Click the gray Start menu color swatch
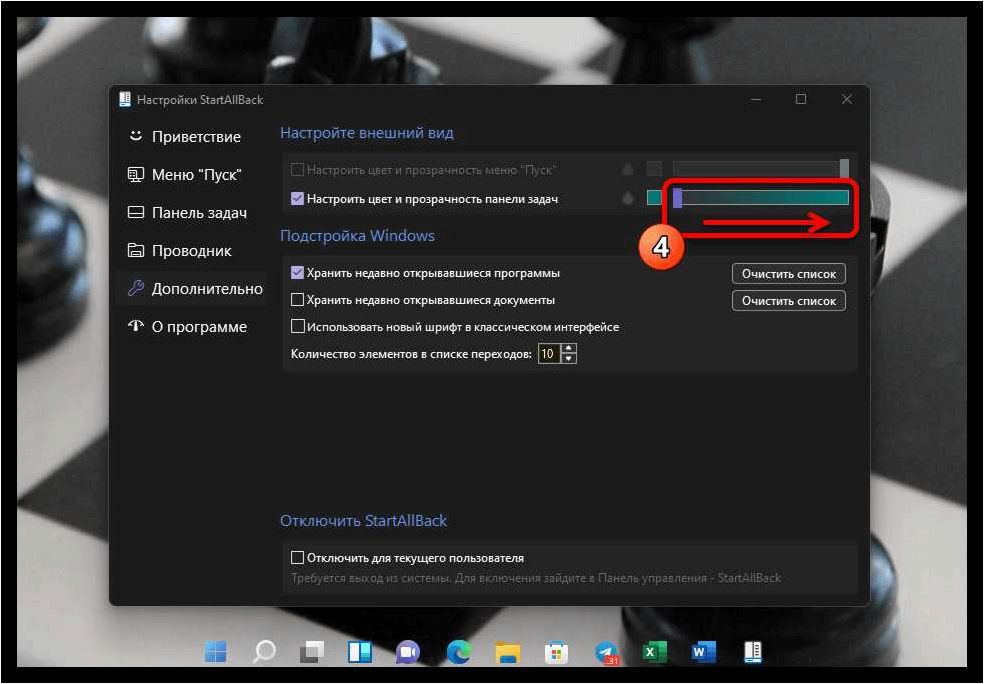This screenshot has width=984, height=684. tap(655, 169)
